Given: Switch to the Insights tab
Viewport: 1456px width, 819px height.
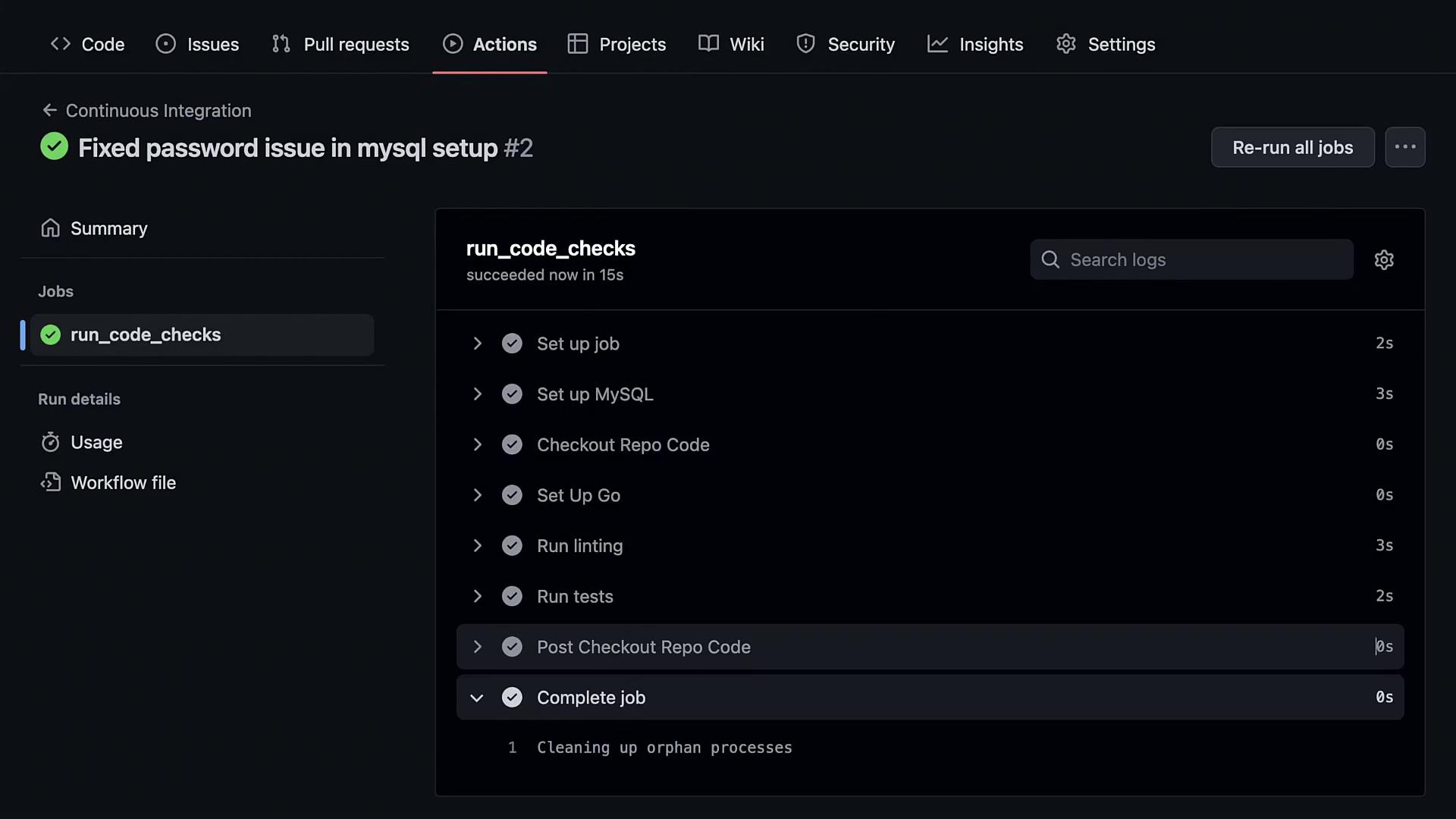Looking at the screenshot, I should click(x=975, y=44).
